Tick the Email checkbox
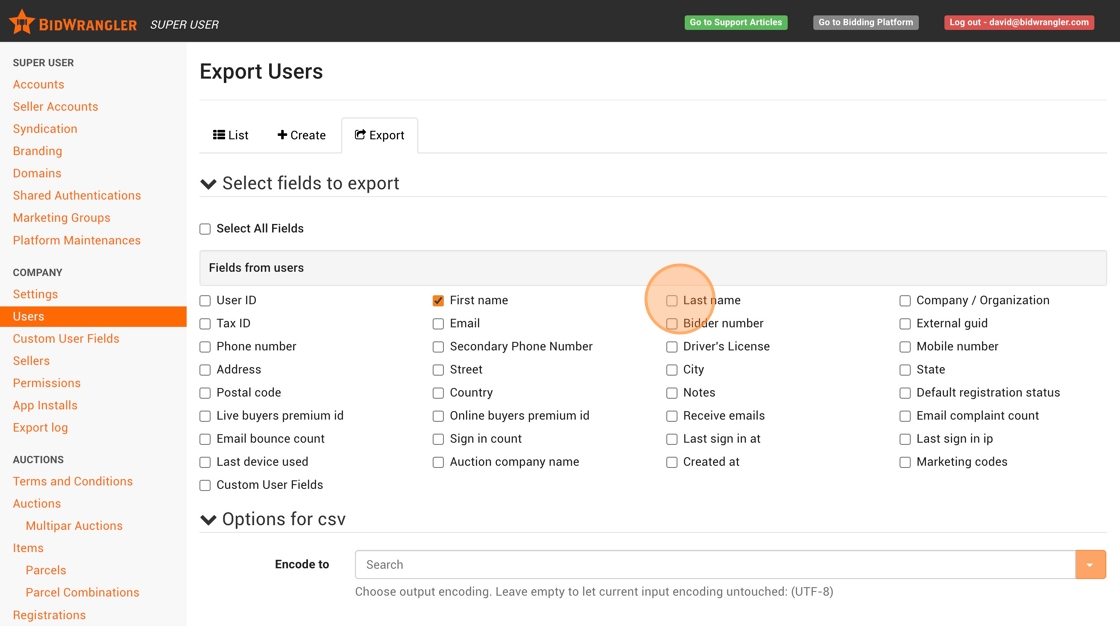Viewport: 1120px width, 626px height. 438,324
